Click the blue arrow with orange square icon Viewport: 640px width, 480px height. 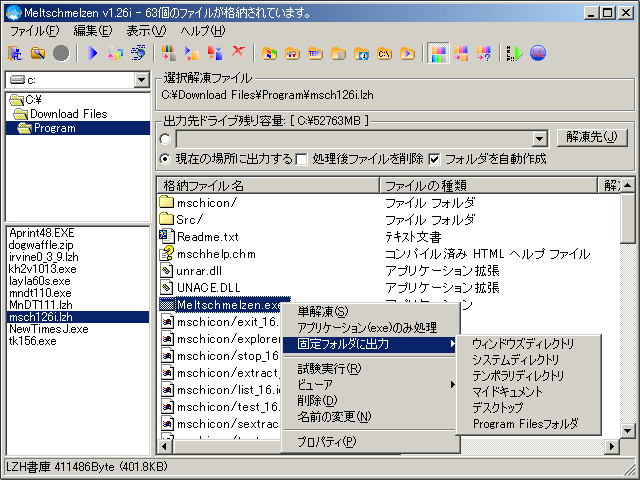coord(192,53)
